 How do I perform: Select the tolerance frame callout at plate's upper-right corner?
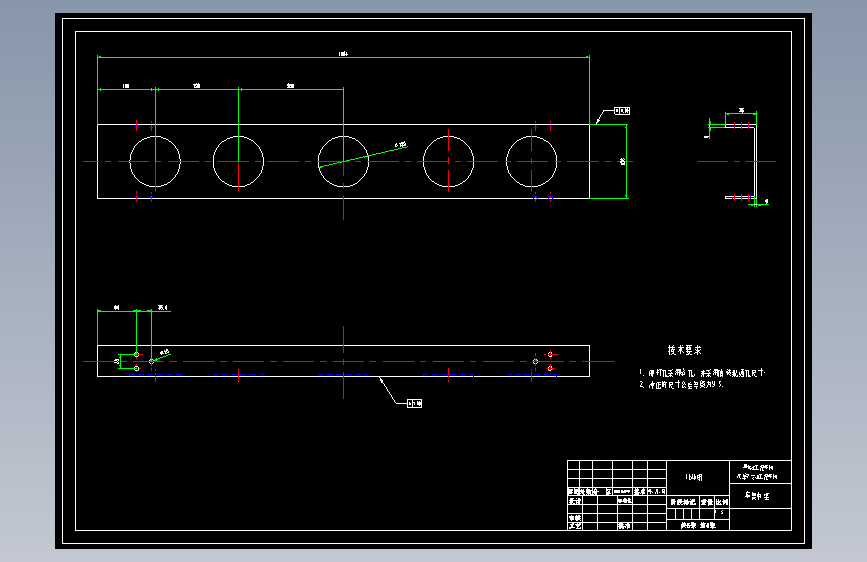[x=622, y=111]
